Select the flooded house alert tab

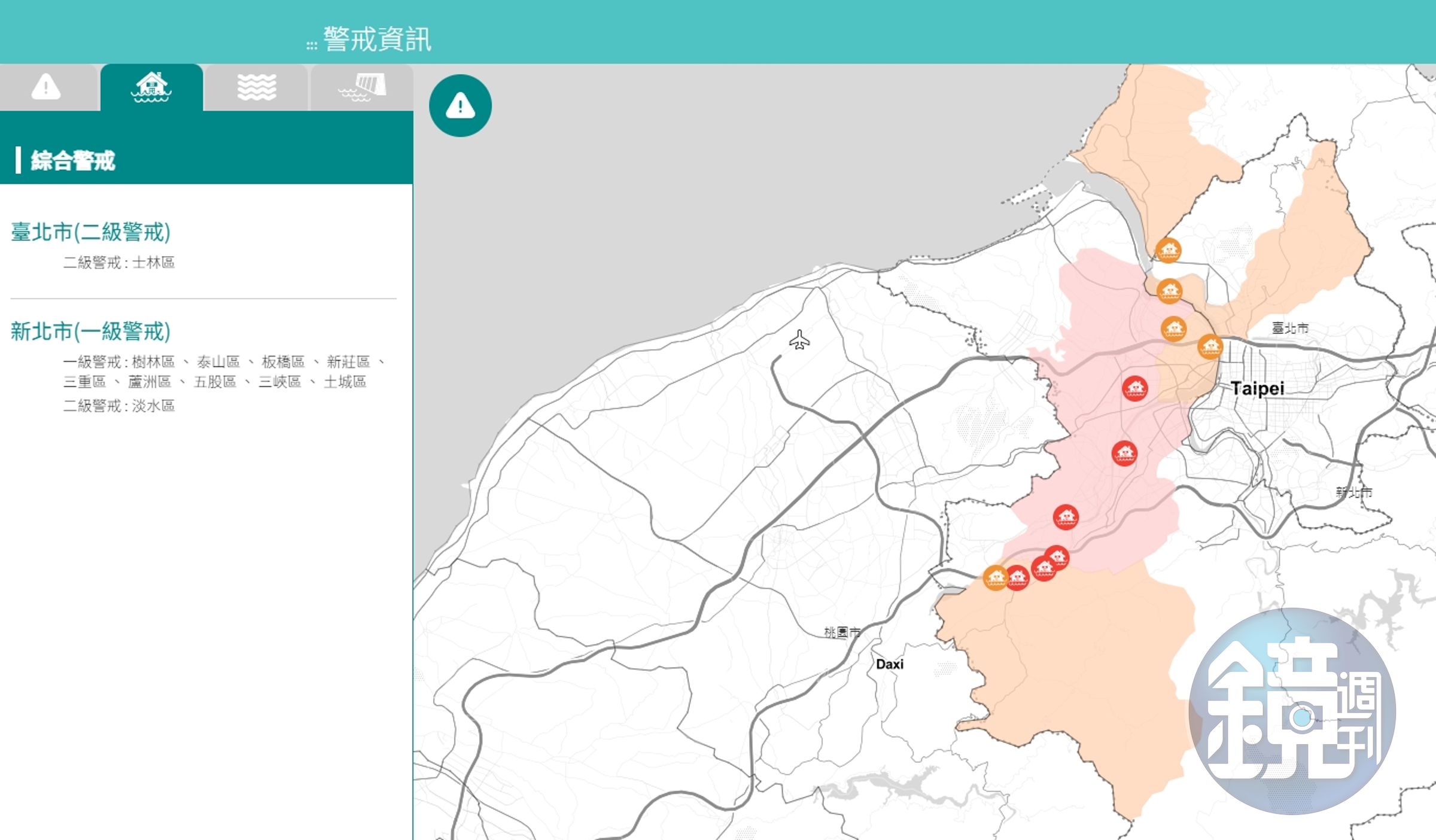151,87
